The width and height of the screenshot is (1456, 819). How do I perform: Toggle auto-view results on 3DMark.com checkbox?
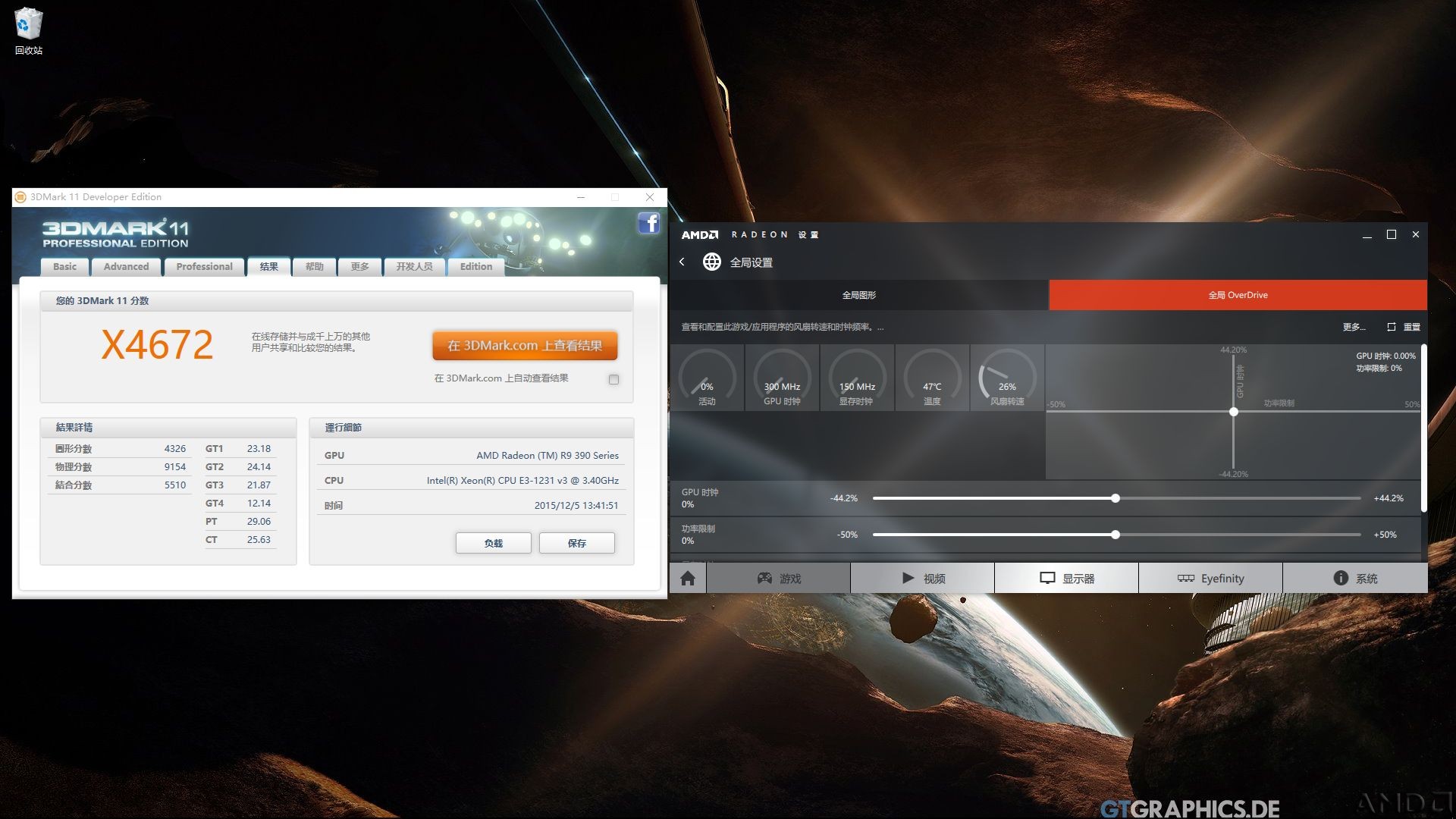[613, 379]
